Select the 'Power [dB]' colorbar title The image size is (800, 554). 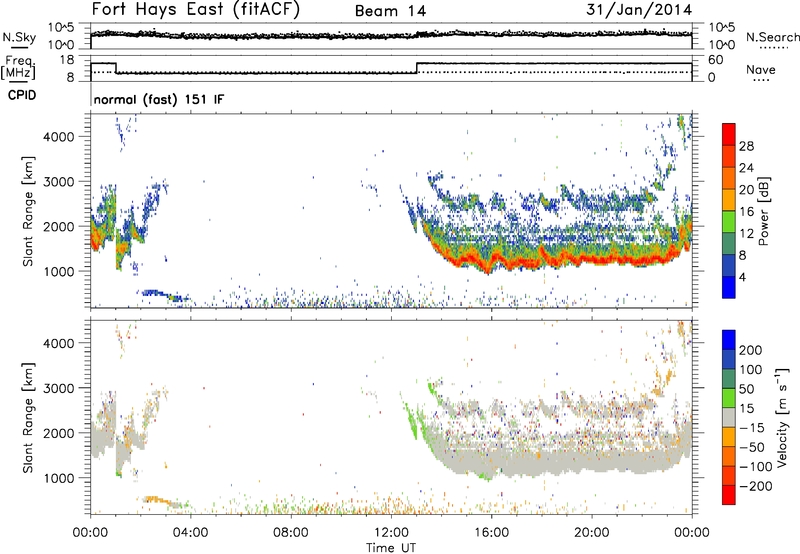(764, 211)
